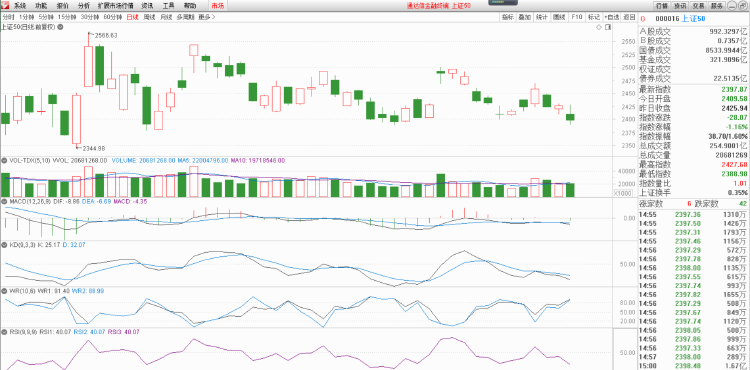Select the 日线 daily chart period
Image resolution: width=750 pixels, height=370 pixels.
[x=132, y=17]
